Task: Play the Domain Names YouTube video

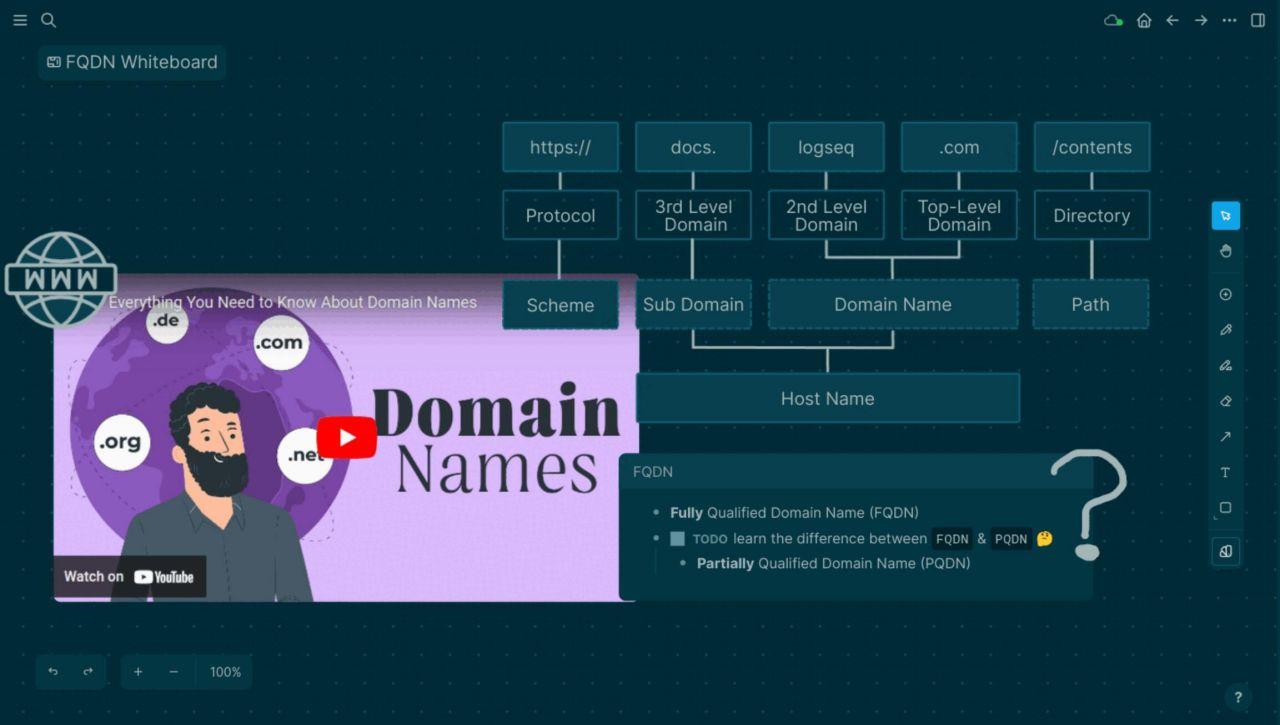Action: (346, 438)
